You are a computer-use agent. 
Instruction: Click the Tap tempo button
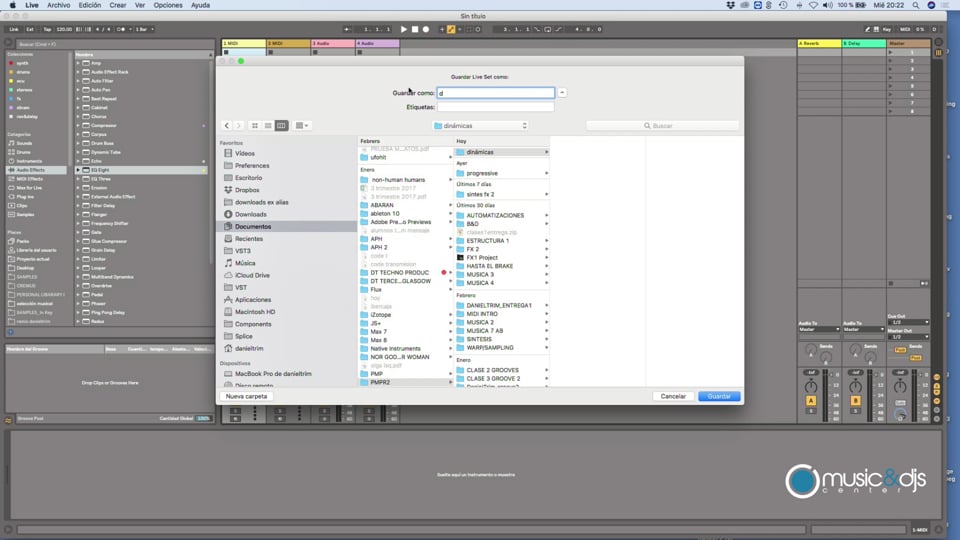pyautogui.click(x=47, y=29)
